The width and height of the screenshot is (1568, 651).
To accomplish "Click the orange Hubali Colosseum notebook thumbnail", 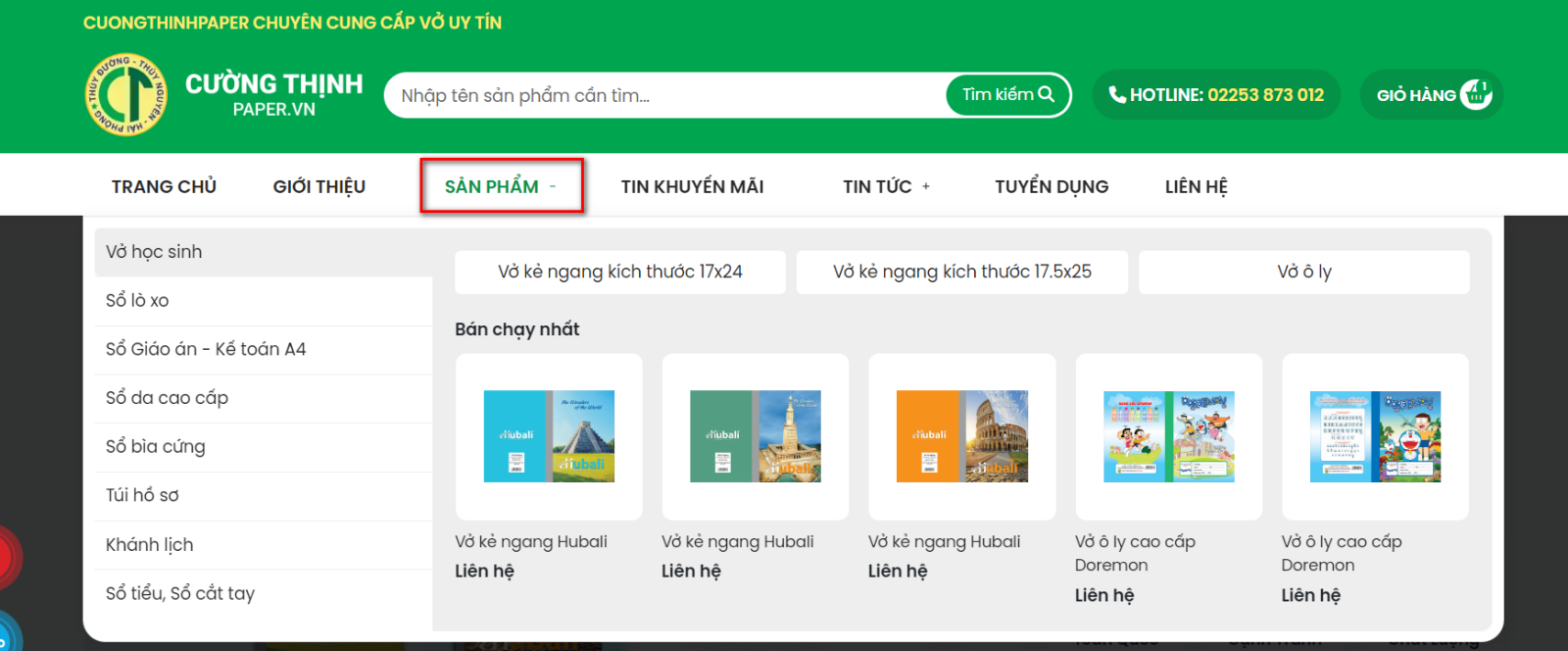I will click(961, 436).
